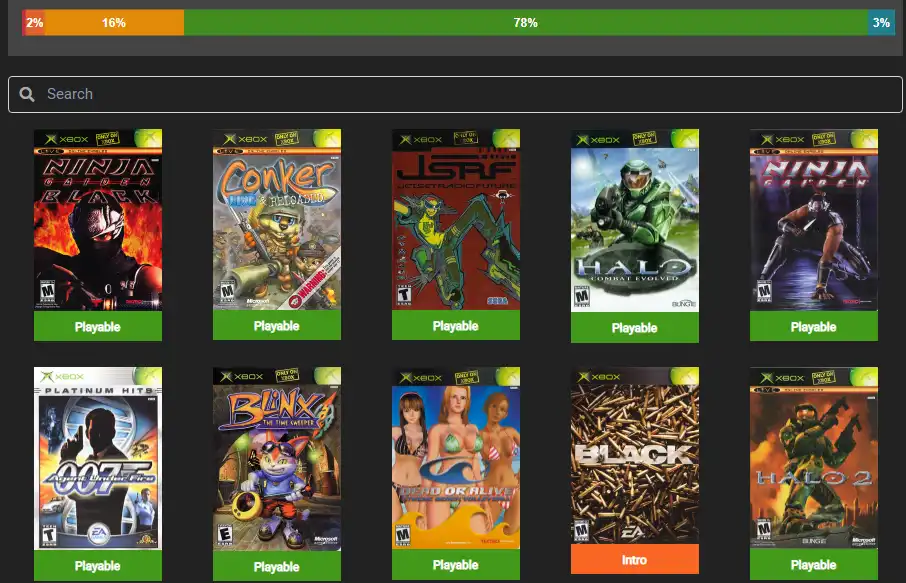
Task: Select the 3% blue progress segment
Action: 881,23
